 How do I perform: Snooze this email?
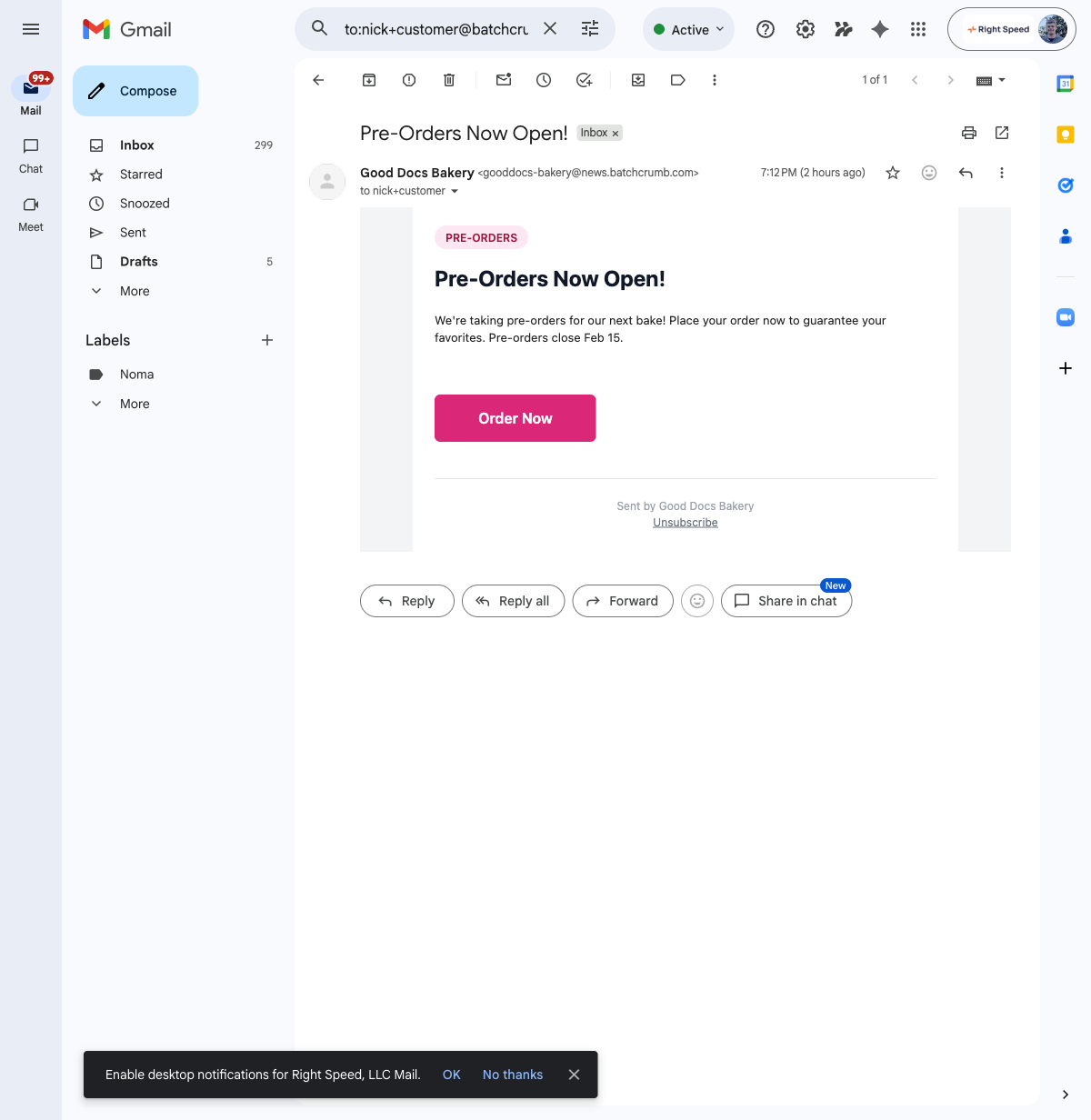tap(543, 80)
